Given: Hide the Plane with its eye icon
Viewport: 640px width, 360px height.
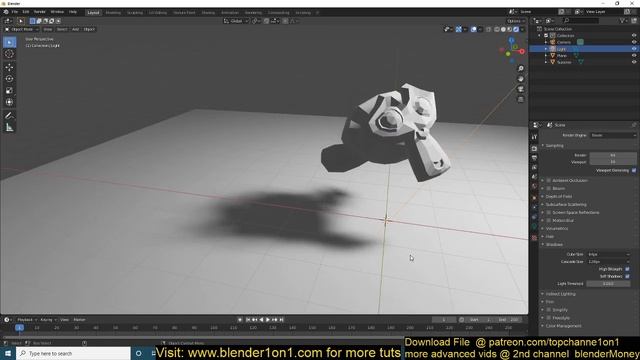Looking at the screenshot, I should coord(634,56).
